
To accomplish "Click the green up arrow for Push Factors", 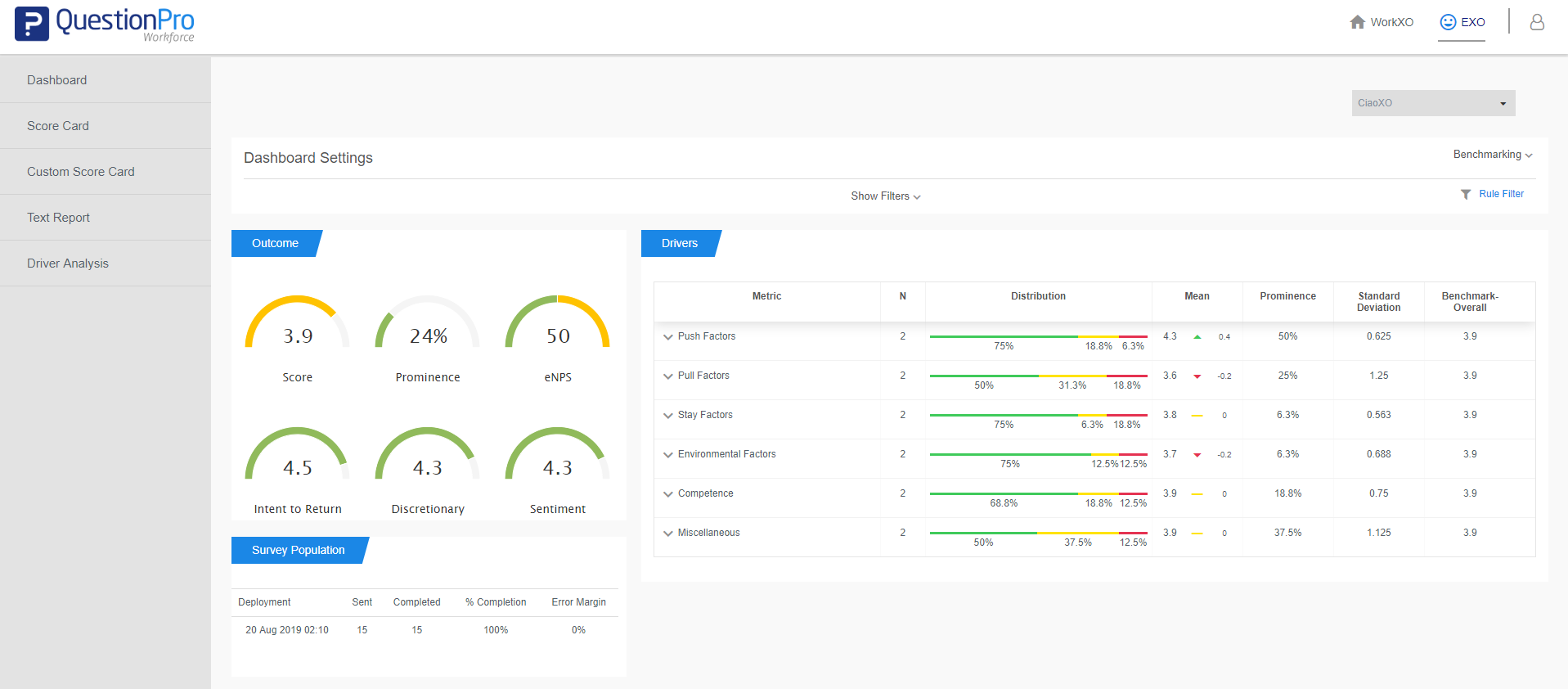I will pyautogui.click(x=1197, y=337).
